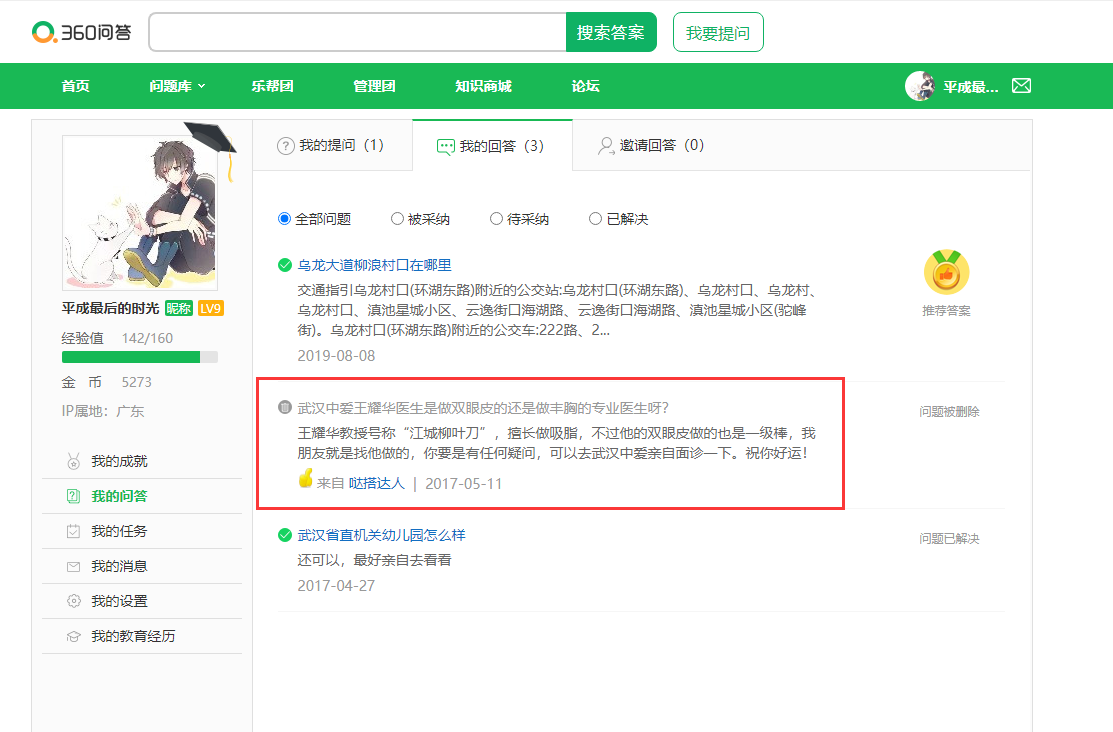
Task: Click the 问题已解决 status text
Action: 949,539
